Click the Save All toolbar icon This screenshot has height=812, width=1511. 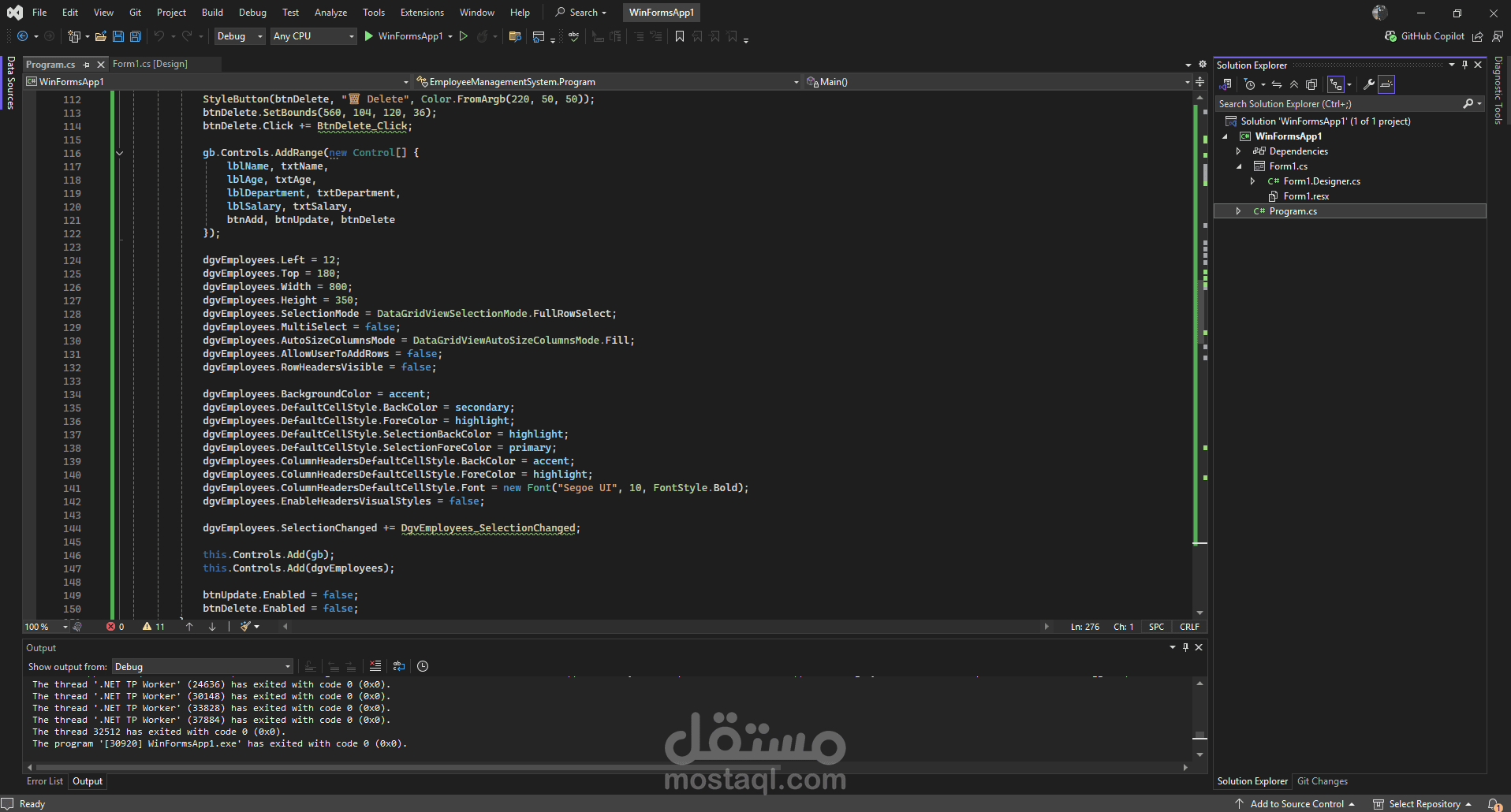136,36
